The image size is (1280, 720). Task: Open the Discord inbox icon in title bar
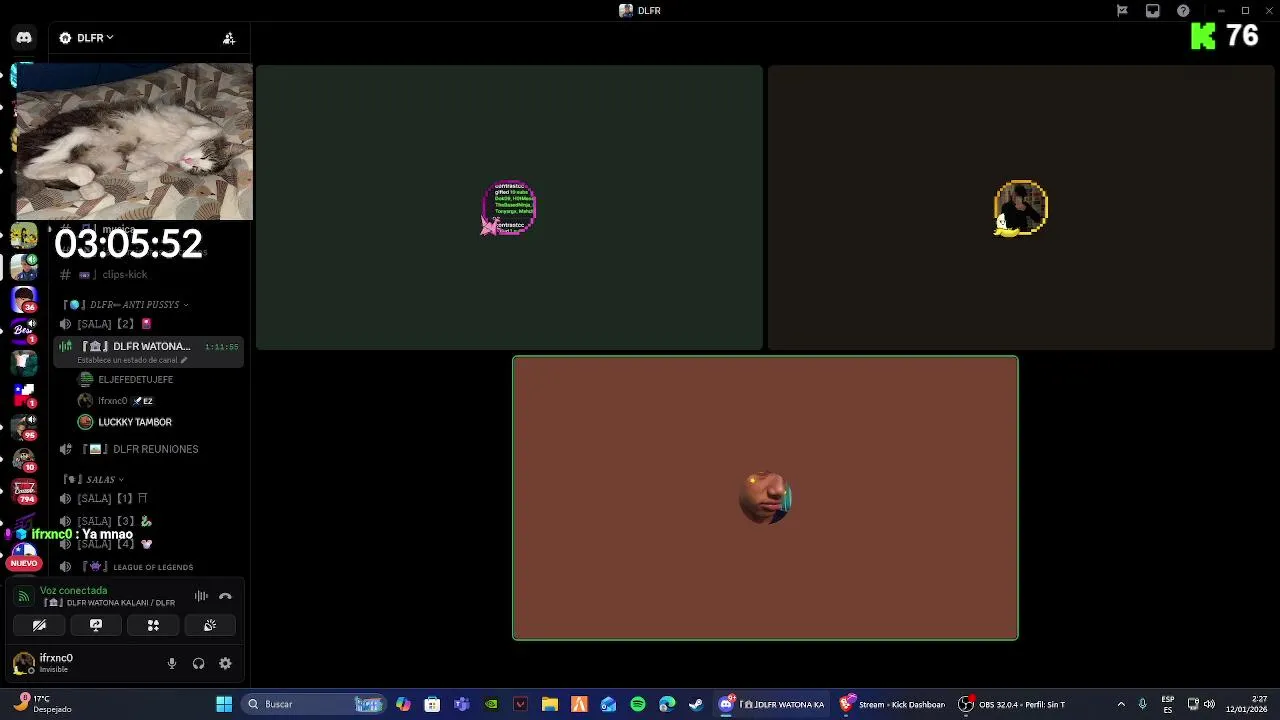[1153, 11]
